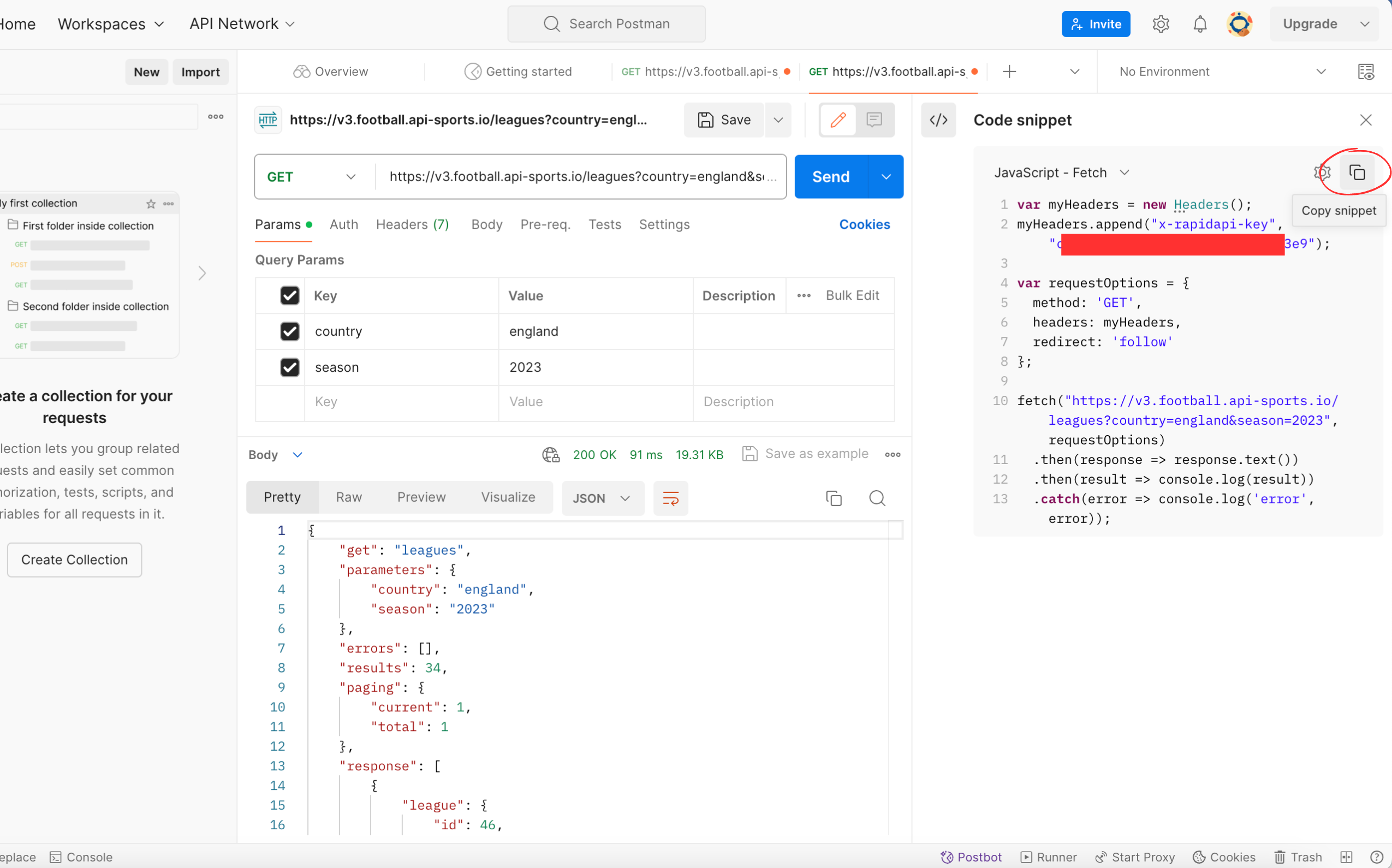This screenshot has width=1392, height=868.
Task: Open the notifications bell
Action: [x=1200, y=24]
